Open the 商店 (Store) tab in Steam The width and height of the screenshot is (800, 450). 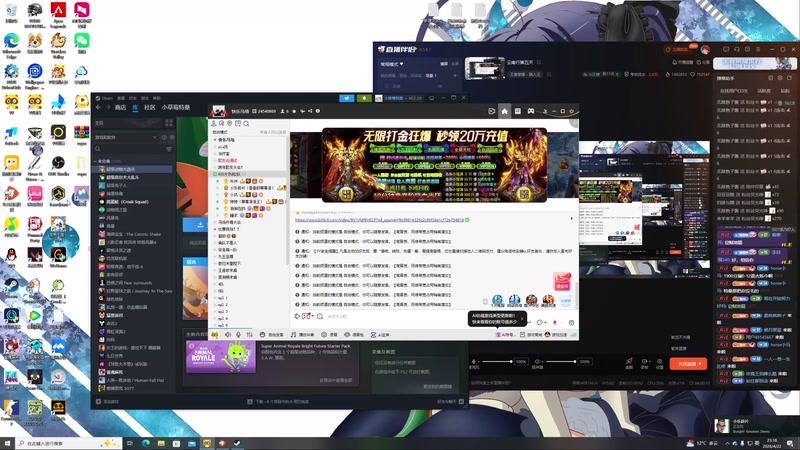120,107
